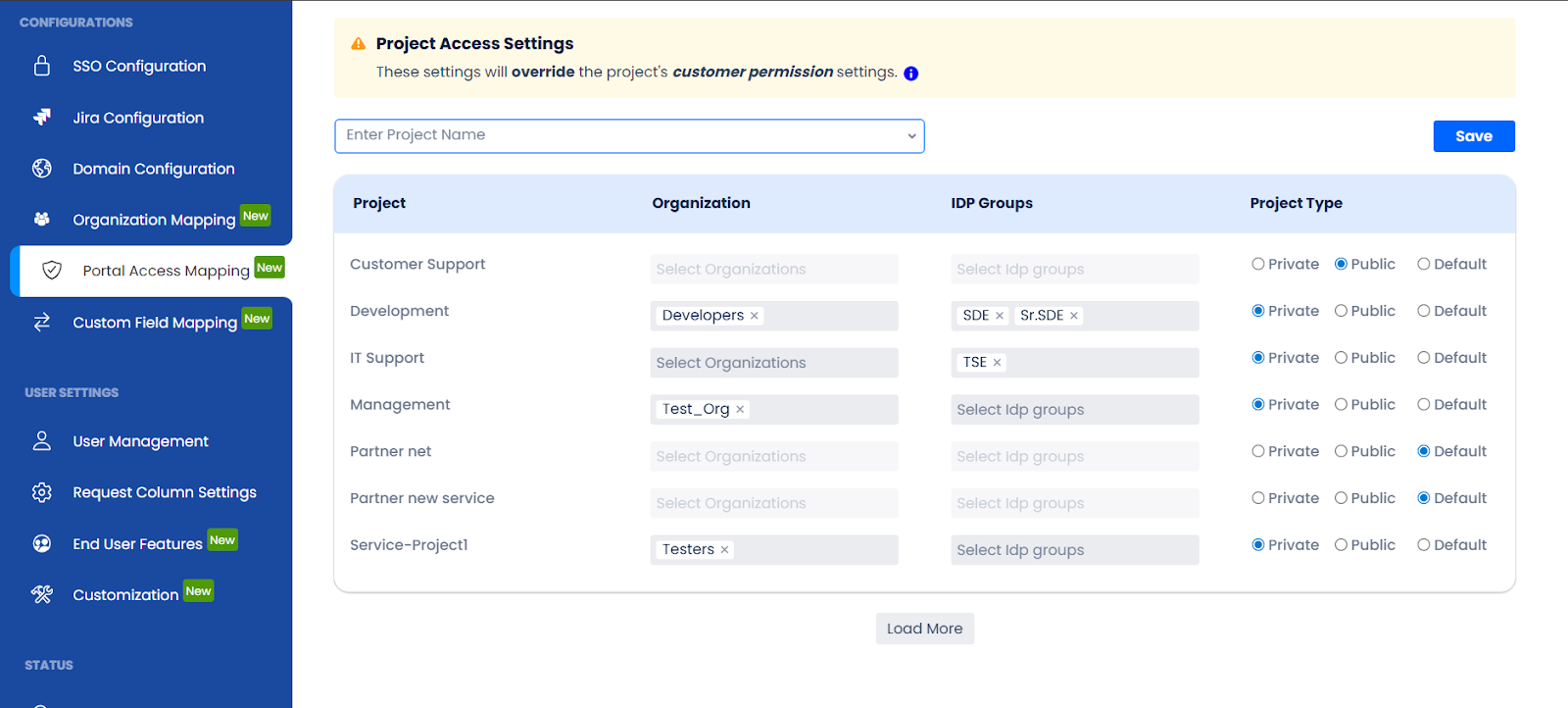Remove the TSE group tag
This screenshot has width=1568, height=708.
point(997,363)
